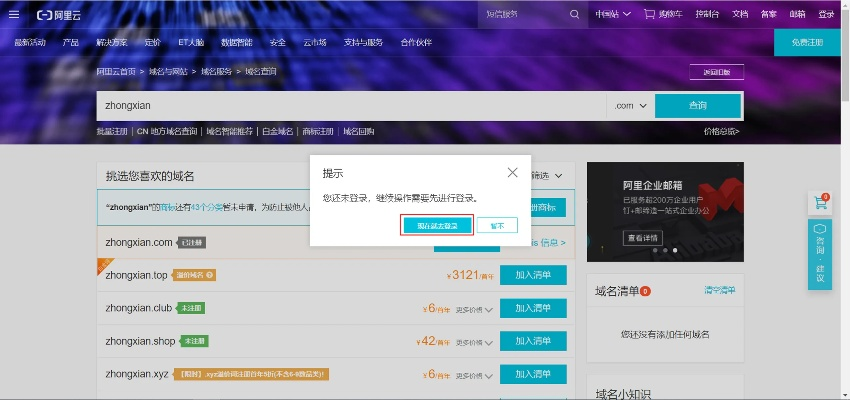Open the 批量注册 link

[x=112, y=131]
